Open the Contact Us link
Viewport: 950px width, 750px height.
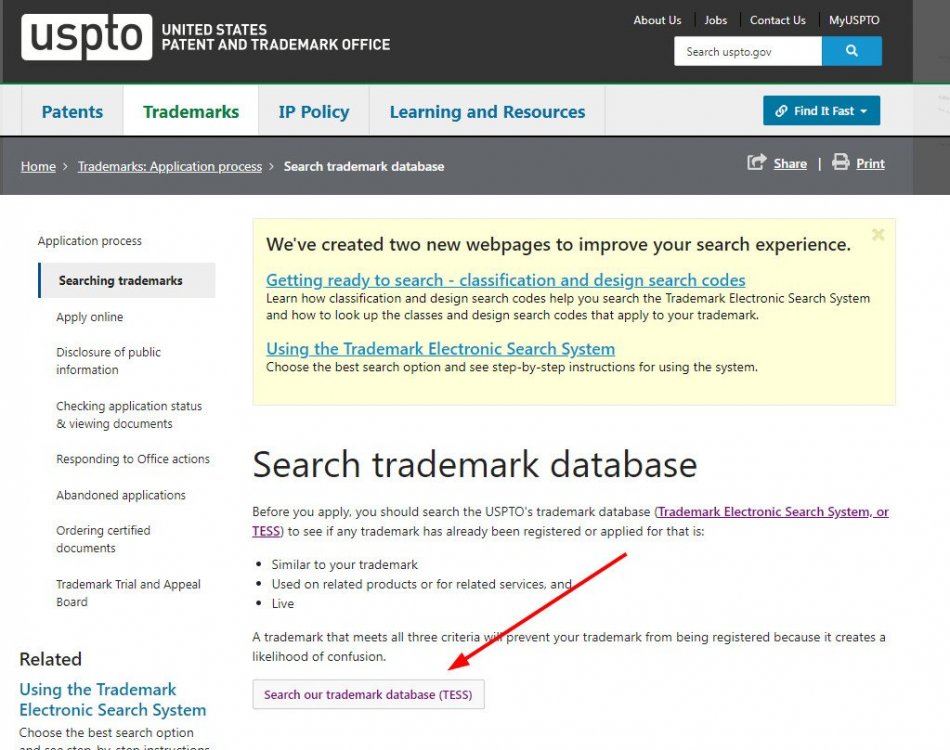pyautogui.click(x=777, y=20)
